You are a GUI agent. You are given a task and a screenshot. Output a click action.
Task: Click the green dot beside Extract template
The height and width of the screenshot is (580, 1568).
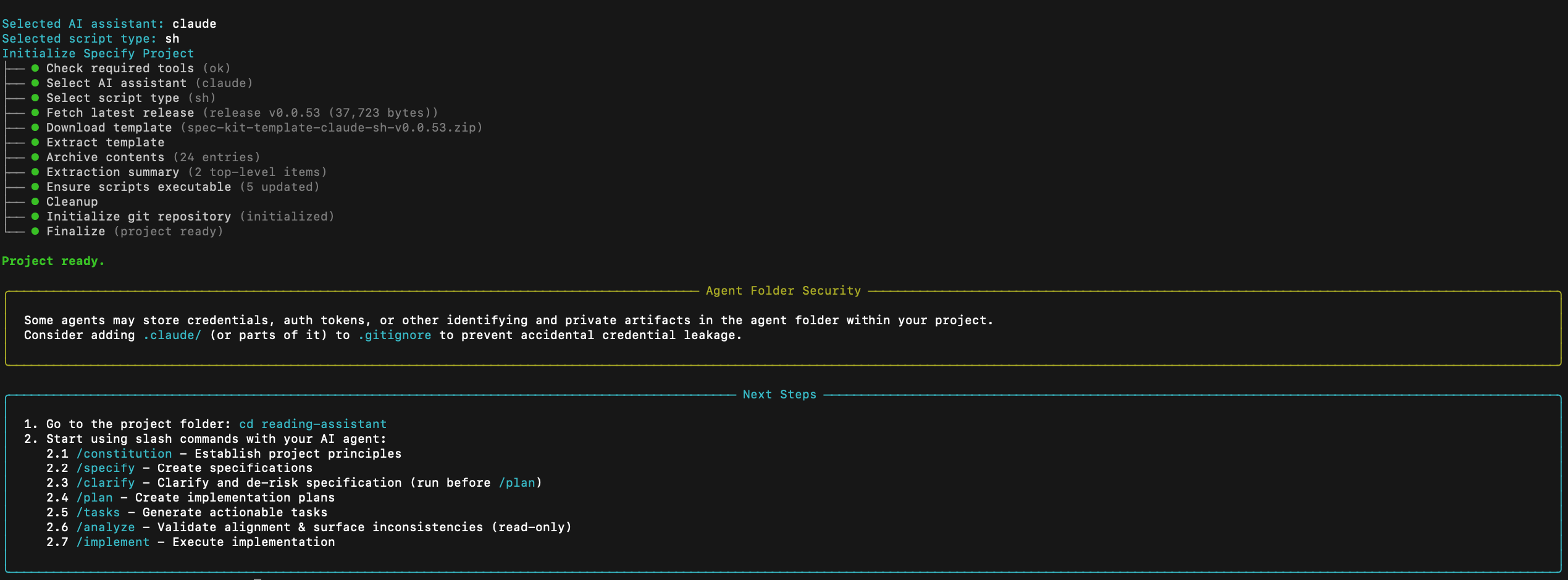[35, 142]
